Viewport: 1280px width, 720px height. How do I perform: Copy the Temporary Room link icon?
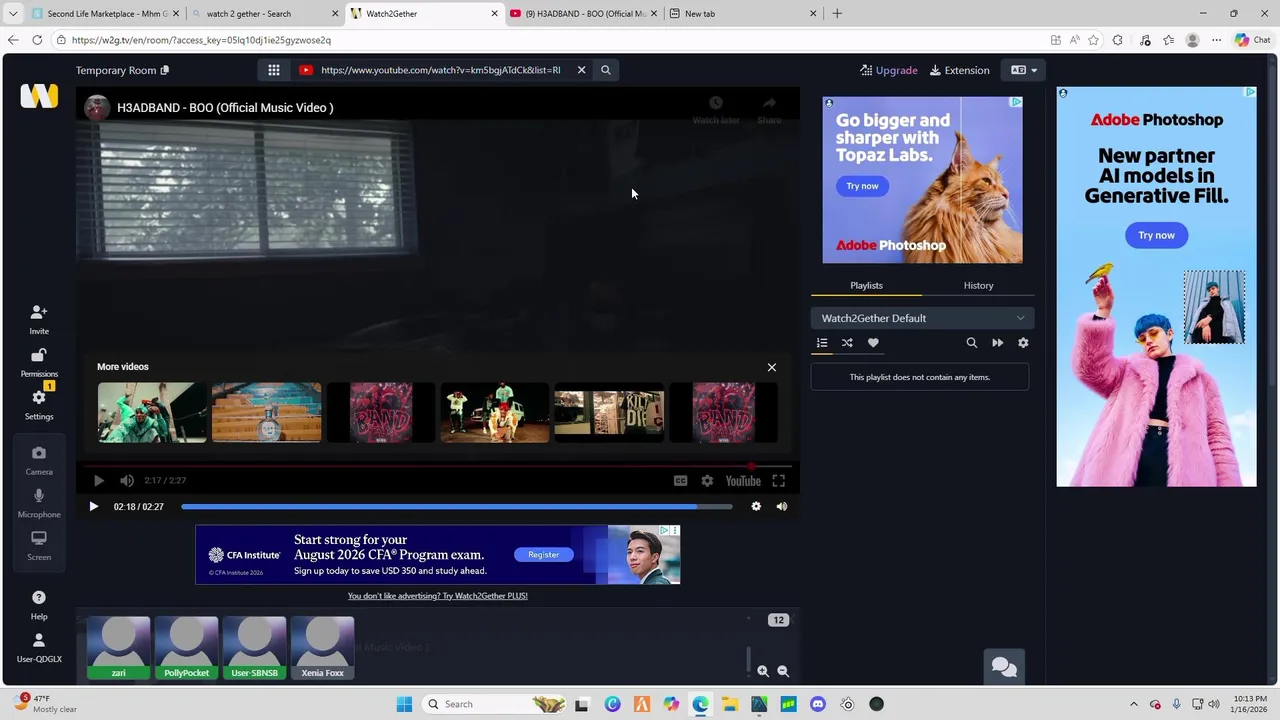tap(165, 70)
